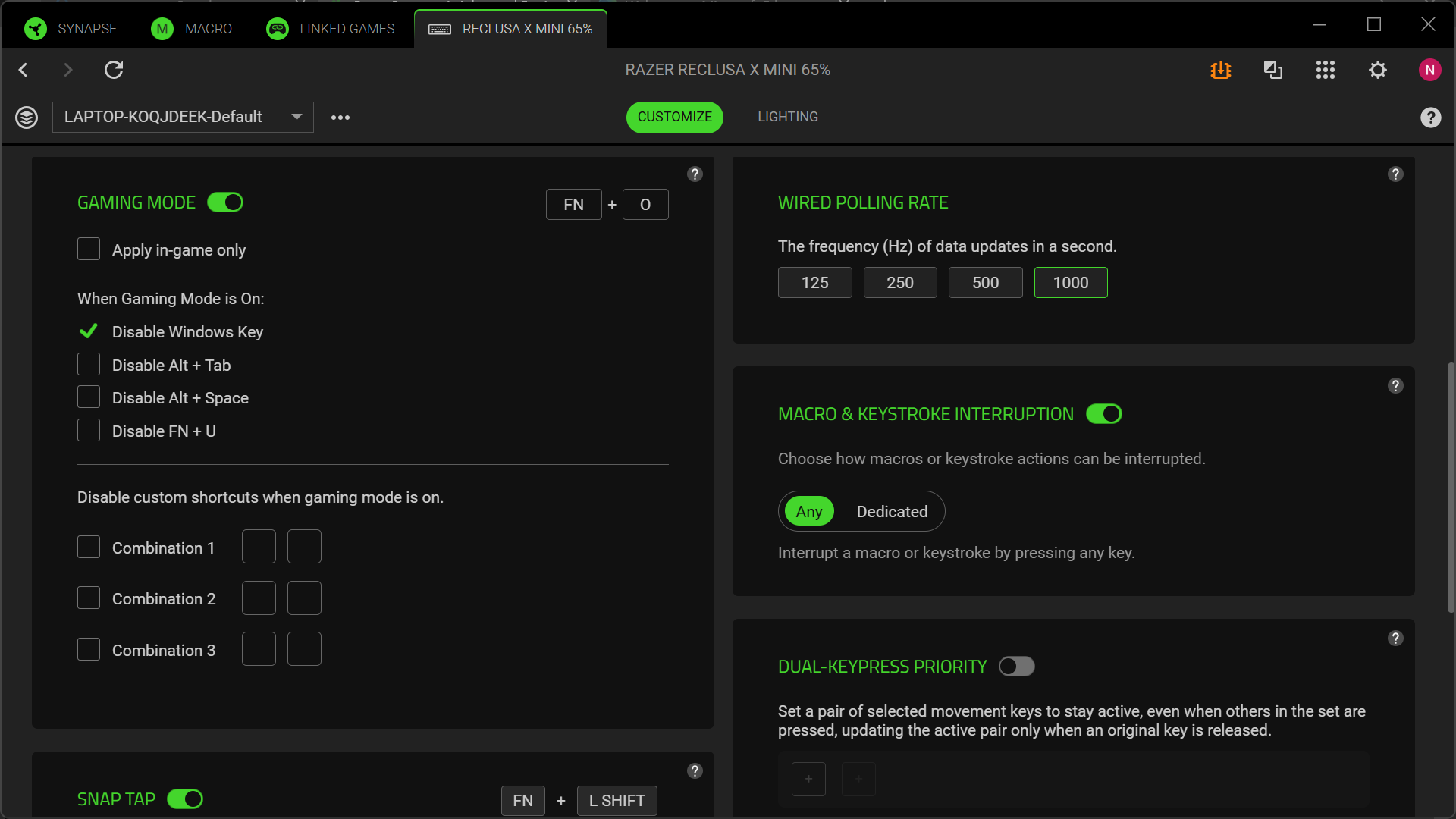Click the green Macro M icon
The height and width of the screenshot is (819, 1456).
(x=162, y=29)
